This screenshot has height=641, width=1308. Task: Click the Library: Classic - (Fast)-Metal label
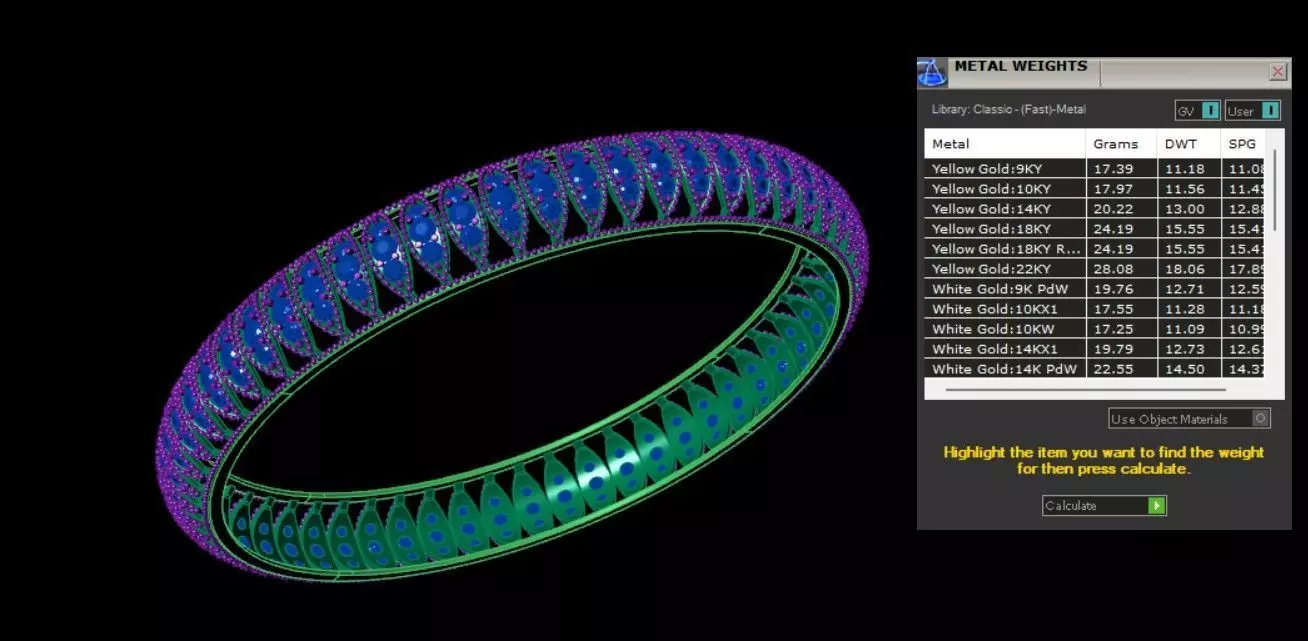(1008, 110)
